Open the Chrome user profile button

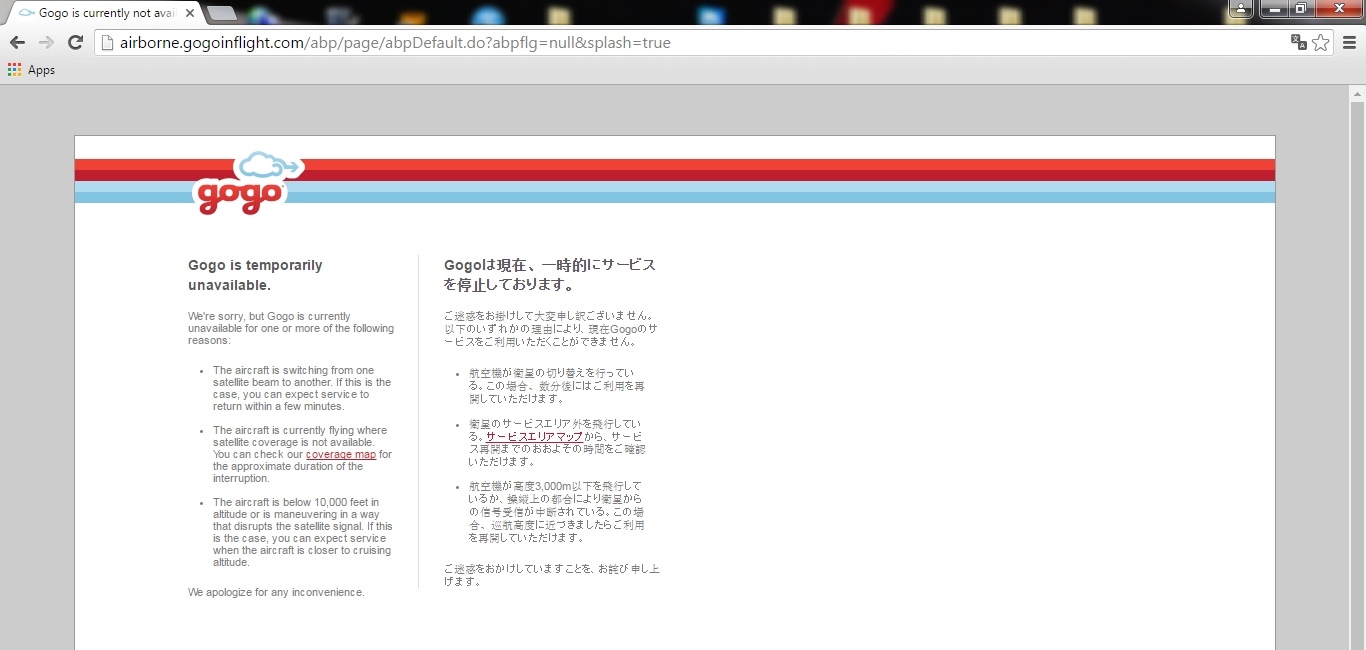(1240, 9)
